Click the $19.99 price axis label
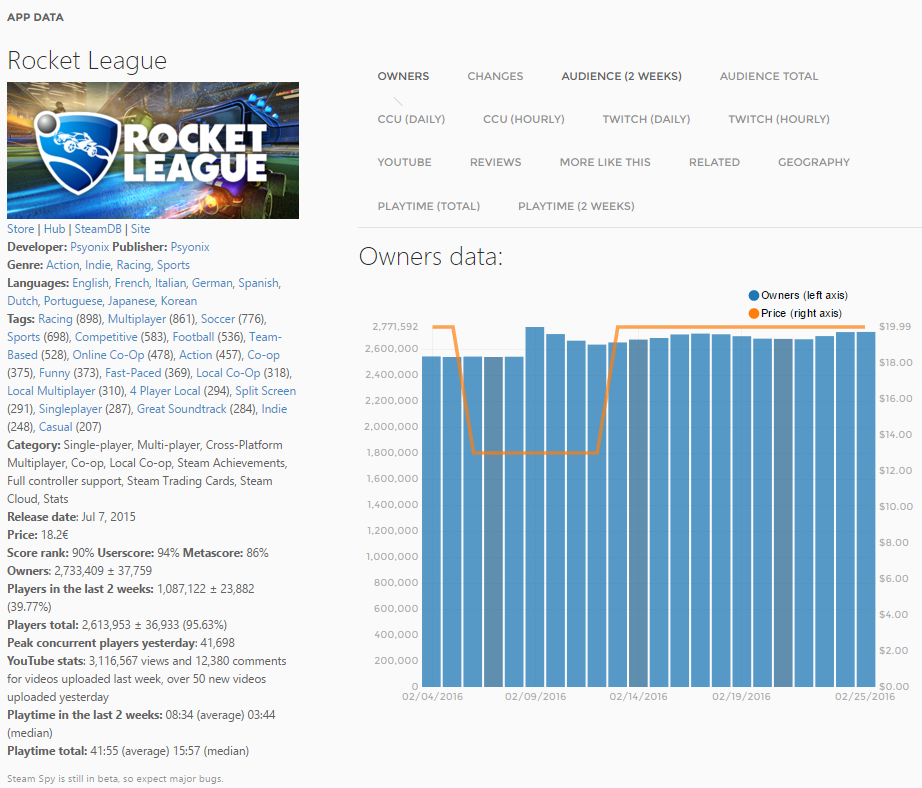This screenshot has height=788, width=922. point(895,327)
